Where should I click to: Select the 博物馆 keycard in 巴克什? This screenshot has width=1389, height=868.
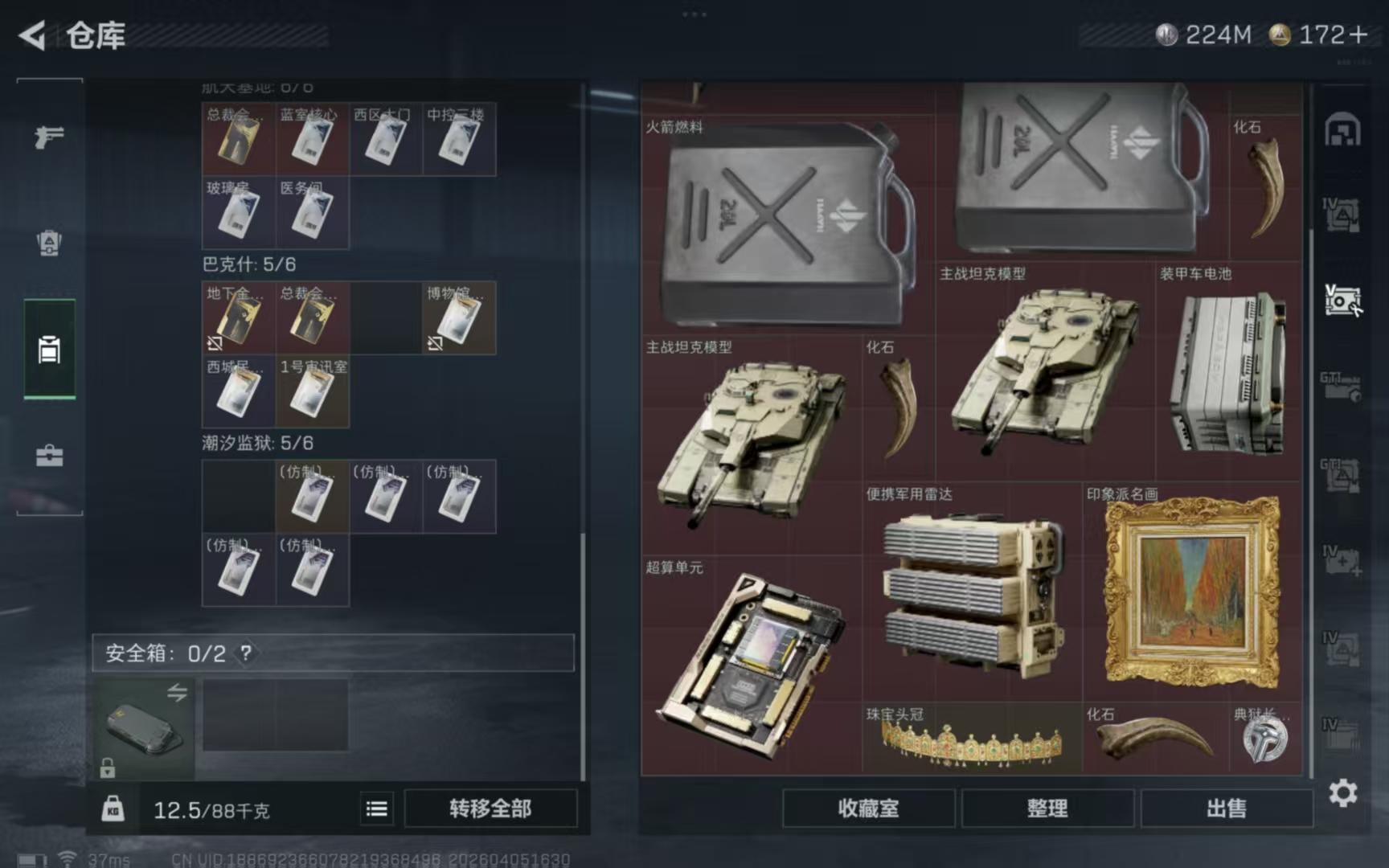[x=459, y=318]
